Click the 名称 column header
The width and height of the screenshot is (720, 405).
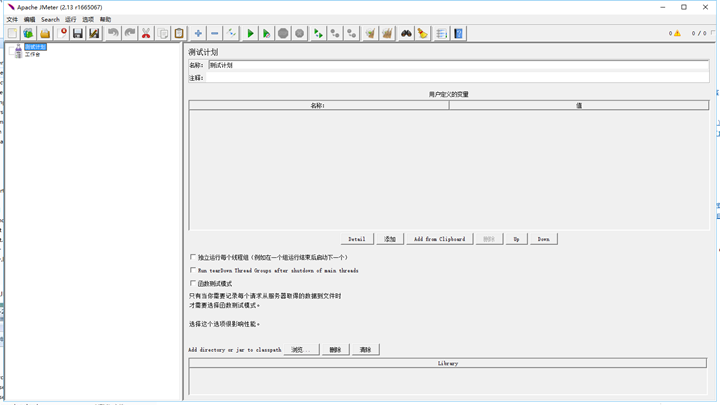[x=319, y=105]
